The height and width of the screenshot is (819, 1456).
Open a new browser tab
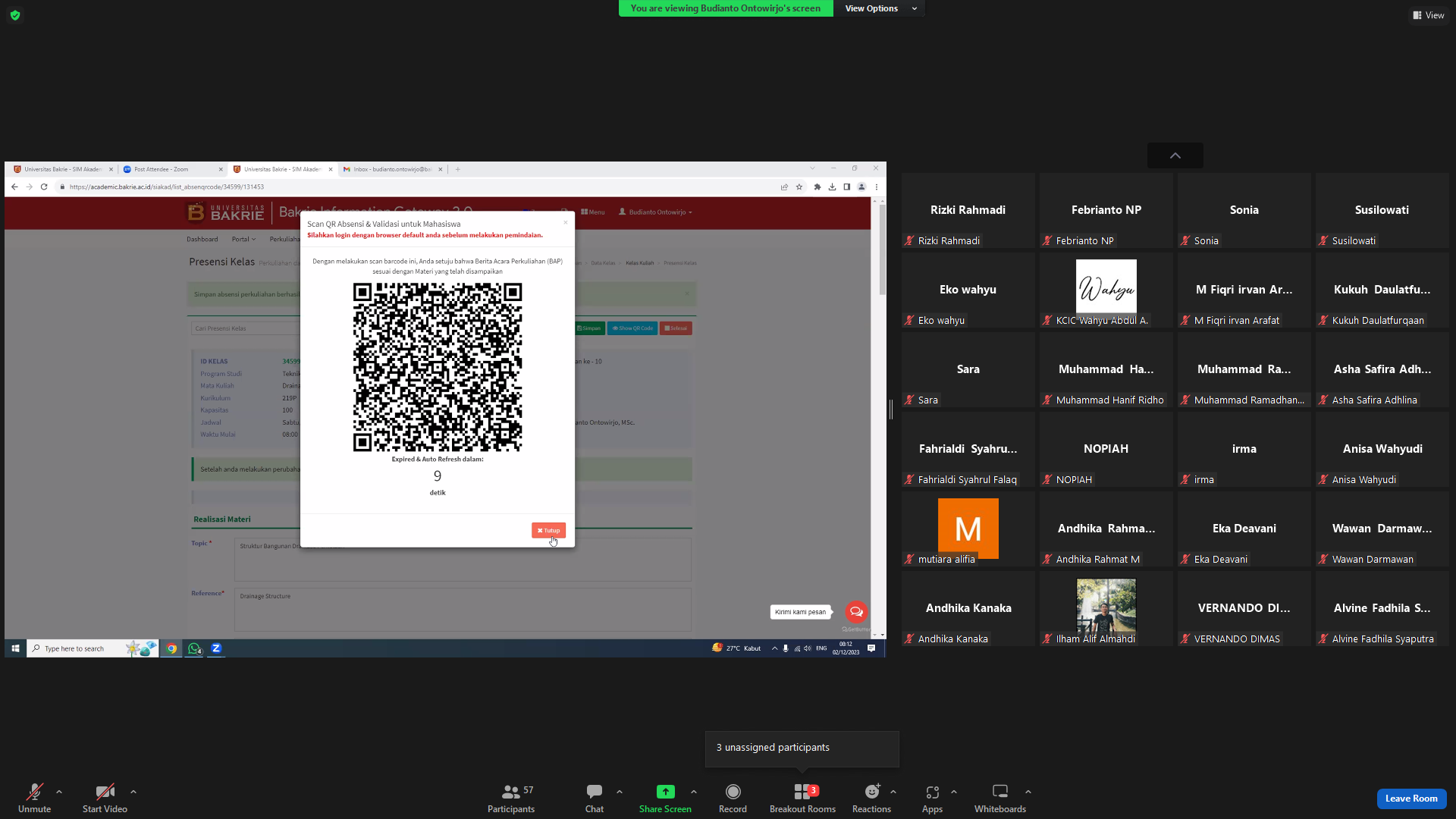tap(457, 169)
